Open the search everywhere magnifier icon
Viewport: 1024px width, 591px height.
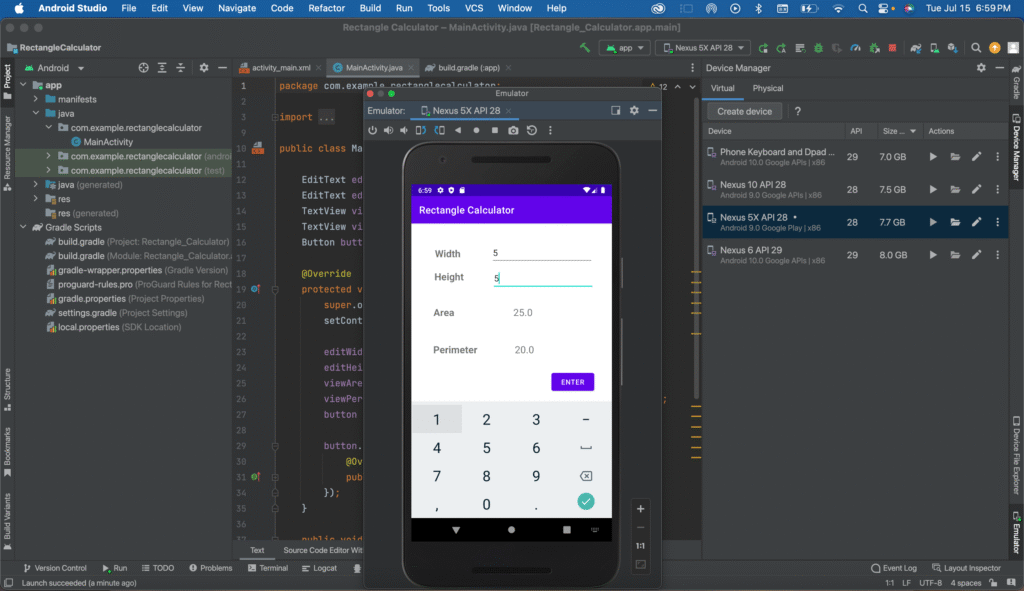click(x=975, y=48)
